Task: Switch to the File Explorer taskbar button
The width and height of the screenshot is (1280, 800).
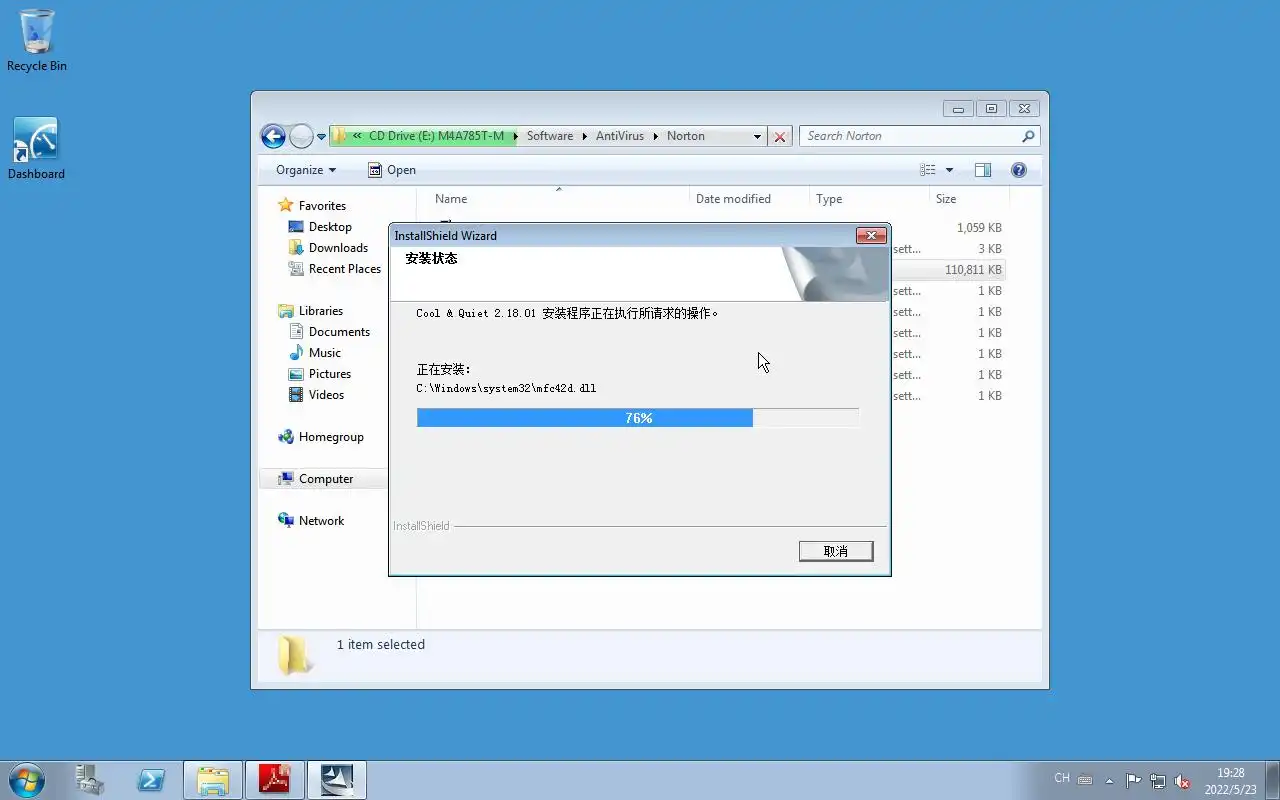Action: click(213, 780)
